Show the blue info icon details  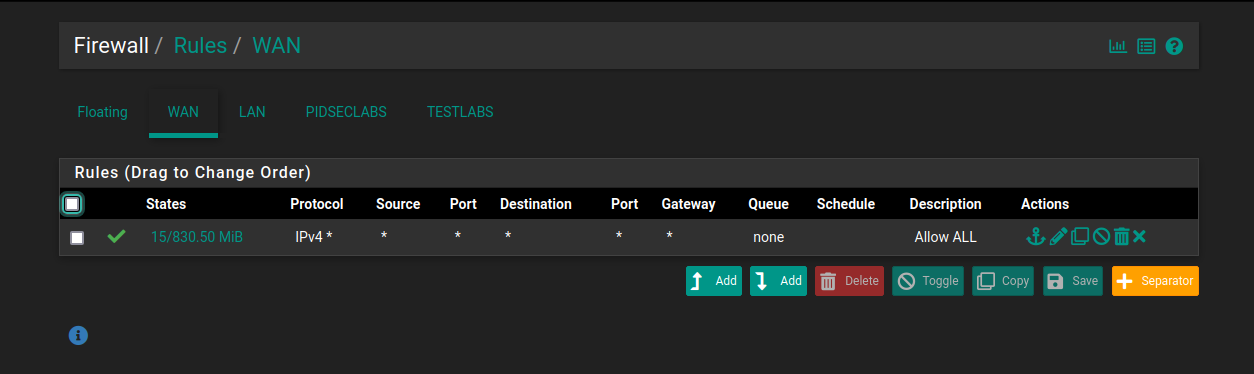tap(78, 335)
